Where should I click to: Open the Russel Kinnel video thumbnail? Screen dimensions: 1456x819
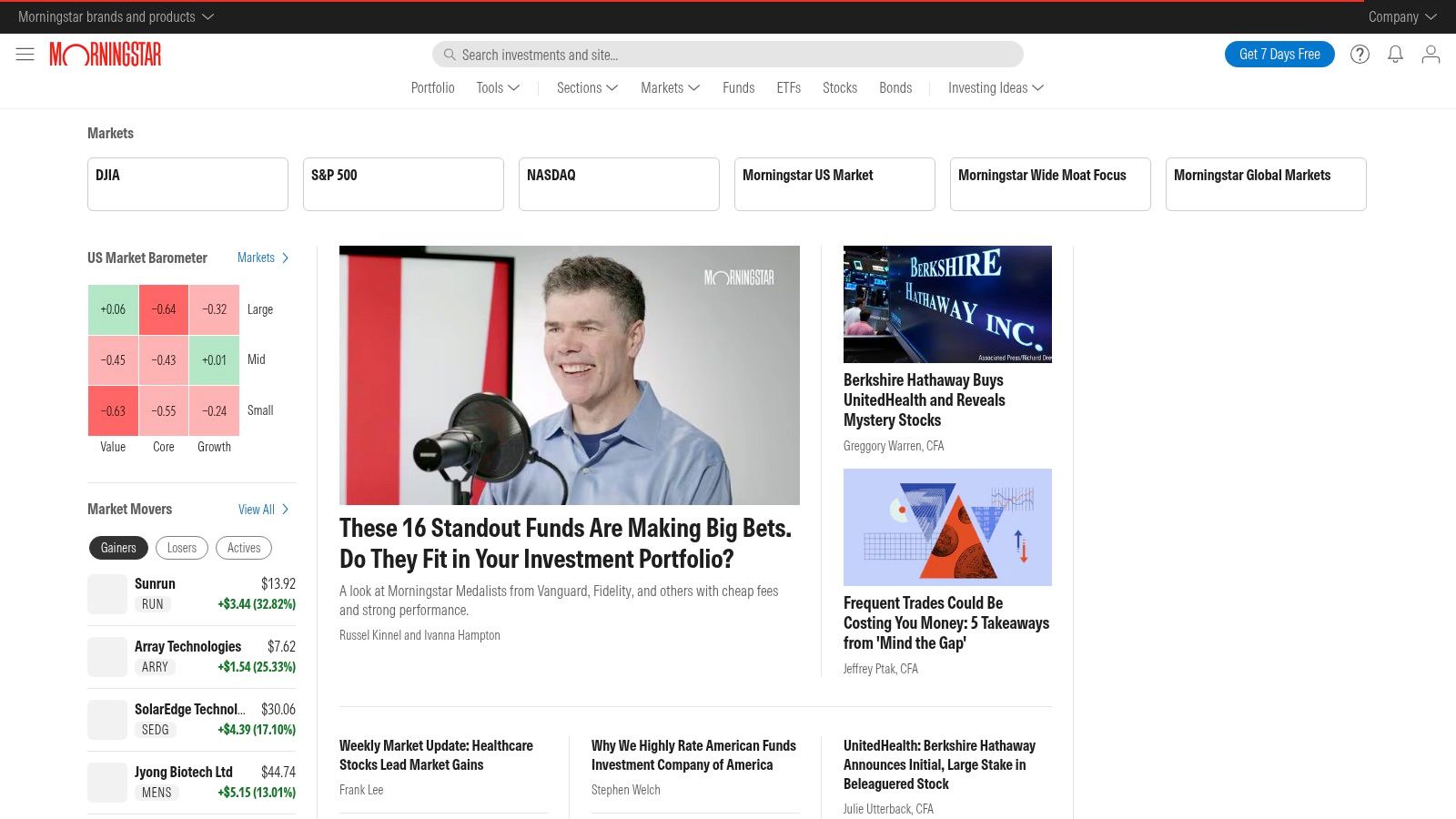pos(570,375)
